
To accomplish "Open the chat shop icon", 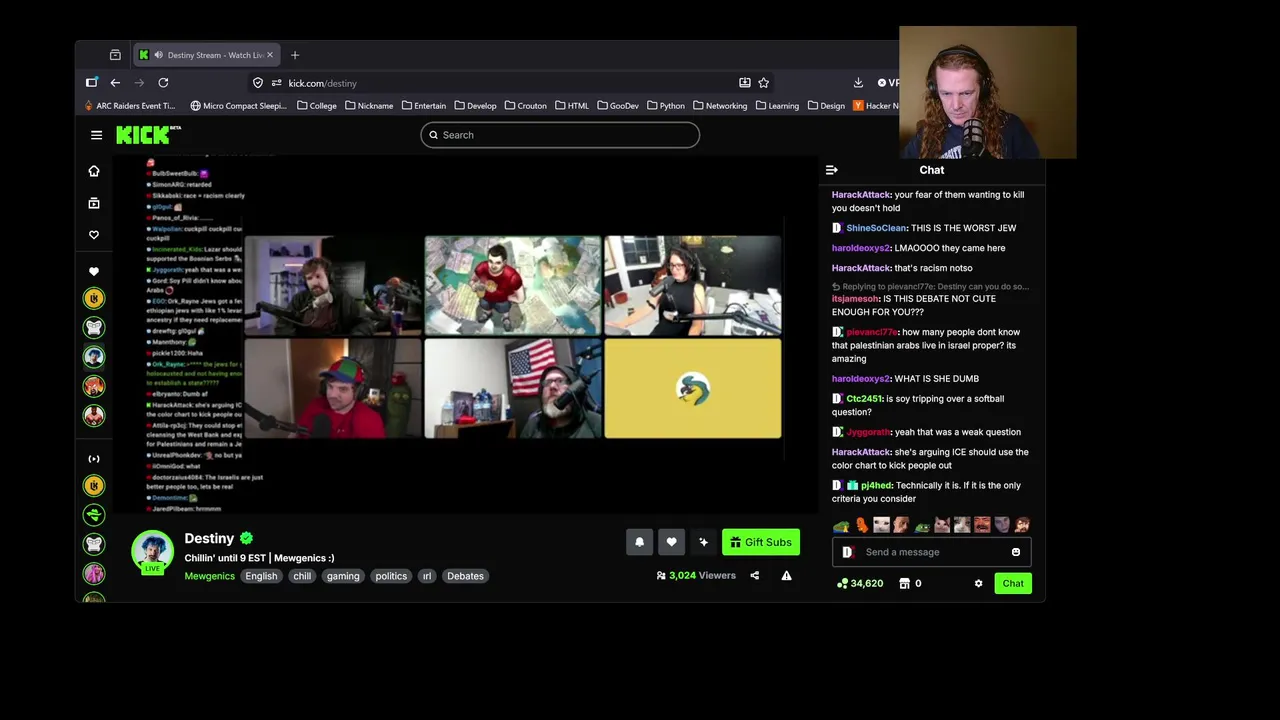I will coord(905,583).
